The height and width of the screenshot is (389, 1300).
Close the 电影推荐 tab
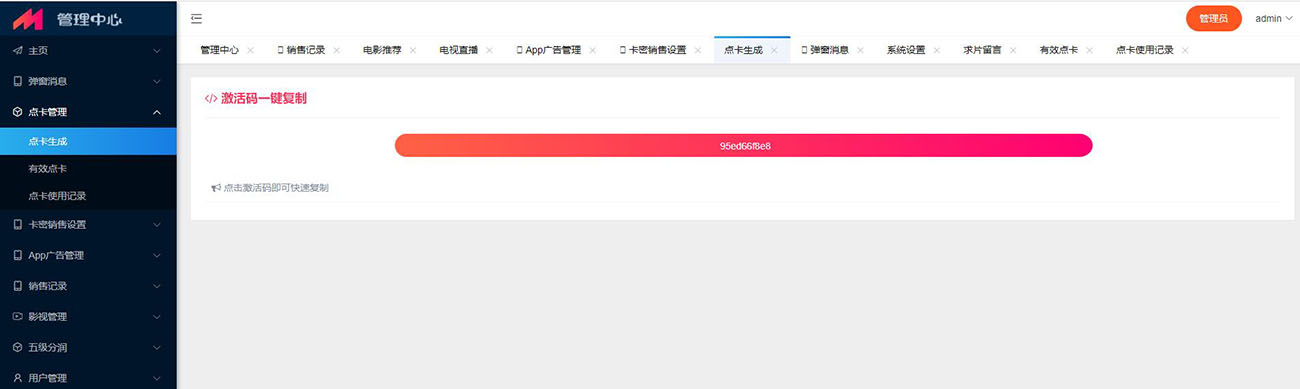point(413,50)
